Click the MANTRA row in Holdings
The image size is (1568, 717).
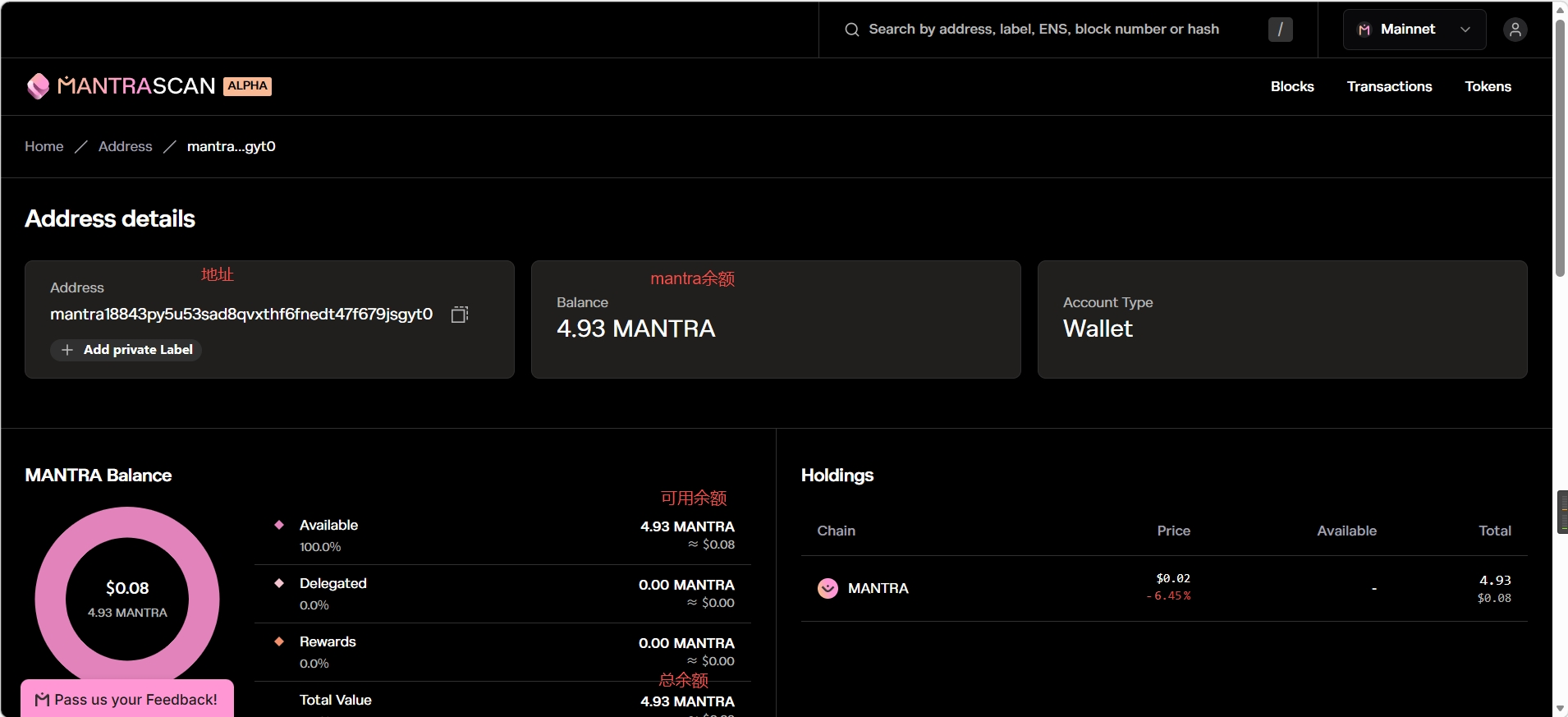tap(1164, 588)
